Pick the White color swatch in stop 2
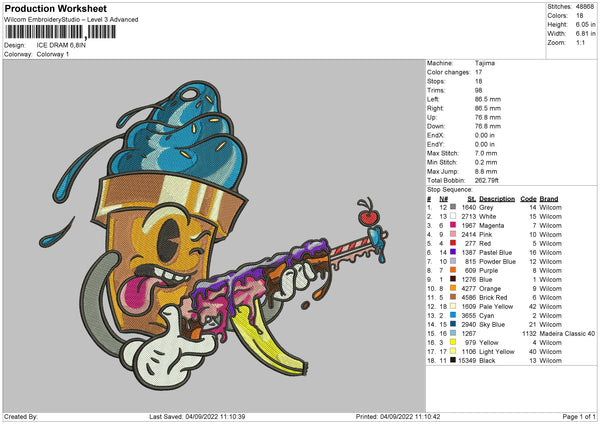 pyautogui.click(x=453, y=216)
